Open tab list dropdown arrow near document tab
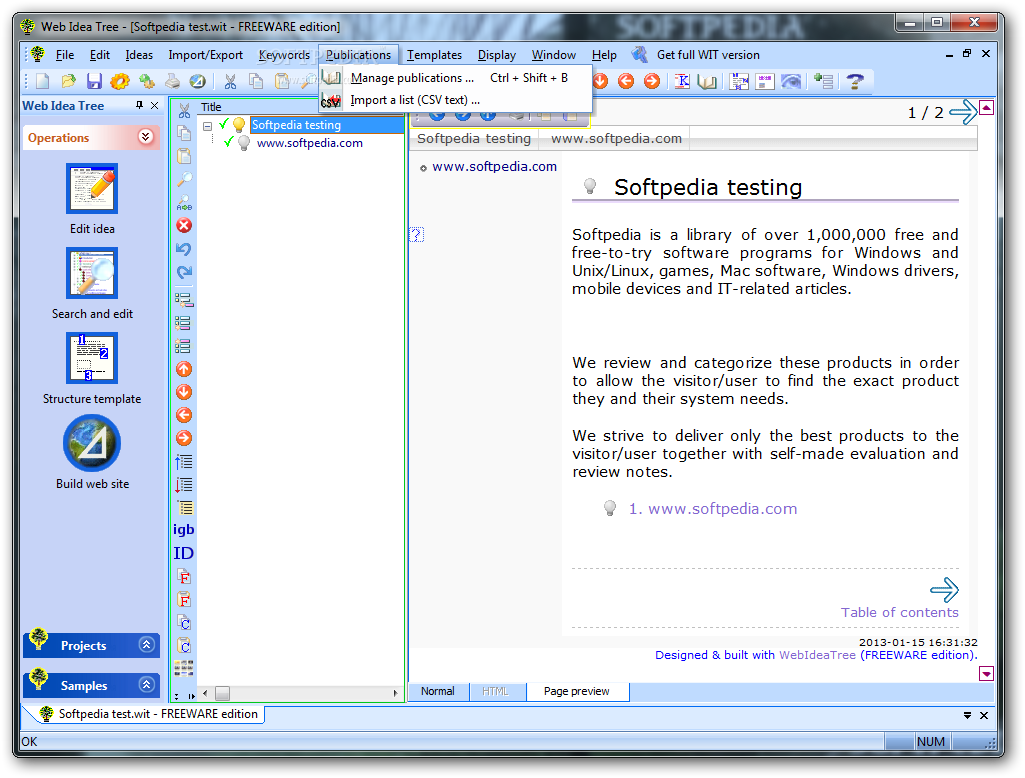 pos(967,716)
